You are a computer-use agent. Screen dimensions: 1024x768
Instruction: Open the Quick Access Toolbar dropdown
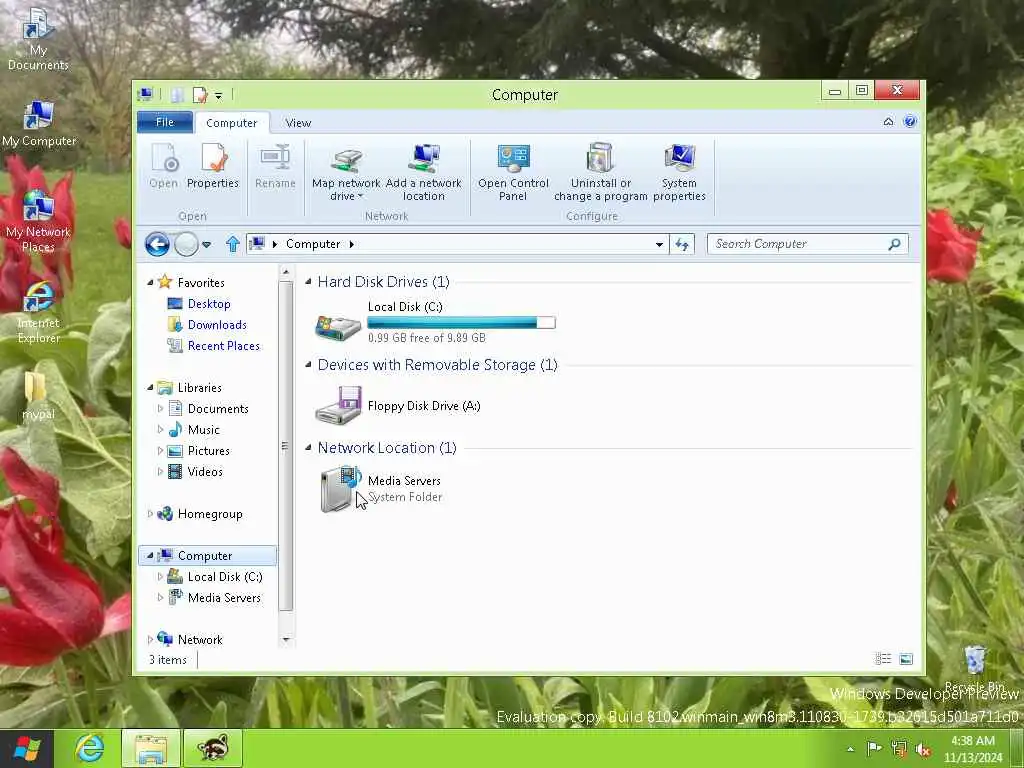219,96
